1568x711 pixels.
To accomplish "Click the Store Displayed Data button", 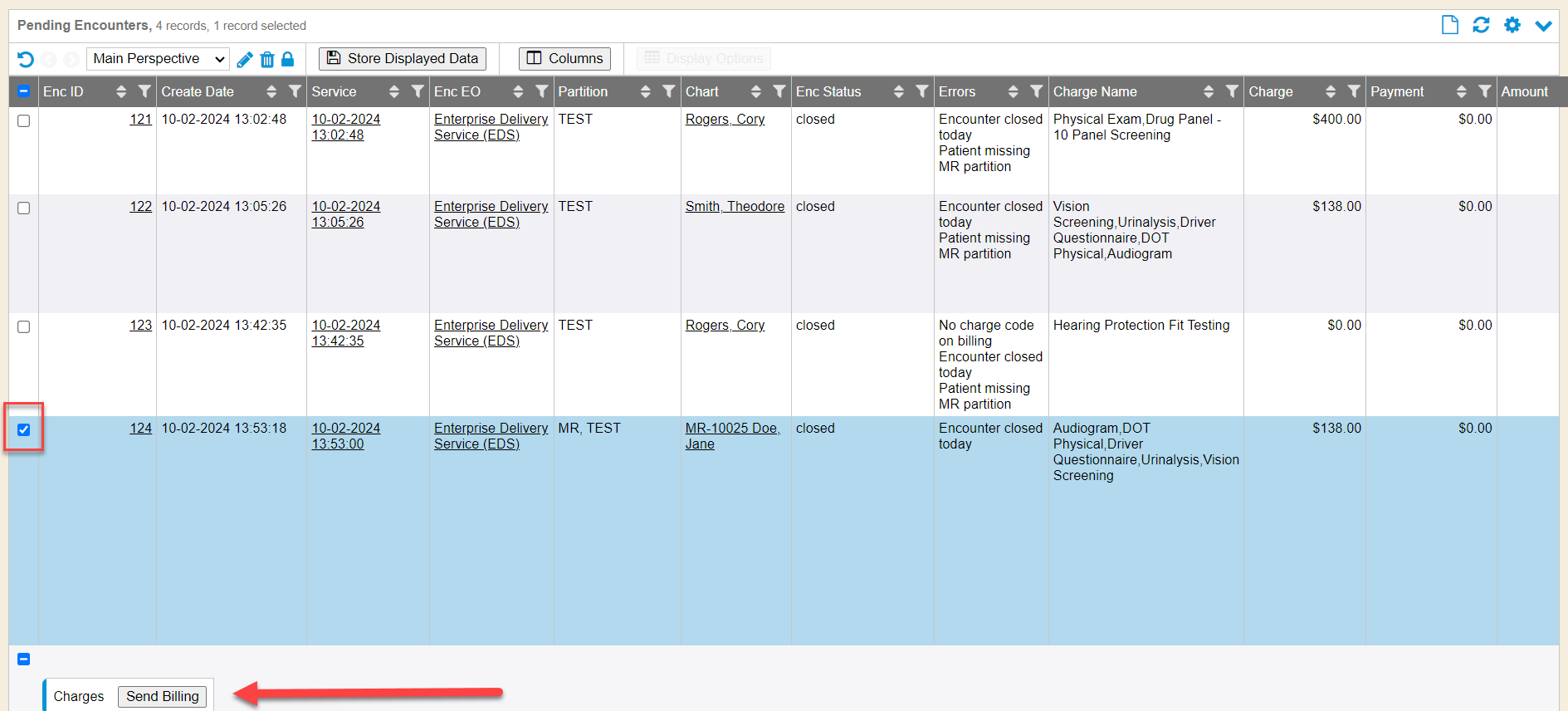I will [403, 59].
